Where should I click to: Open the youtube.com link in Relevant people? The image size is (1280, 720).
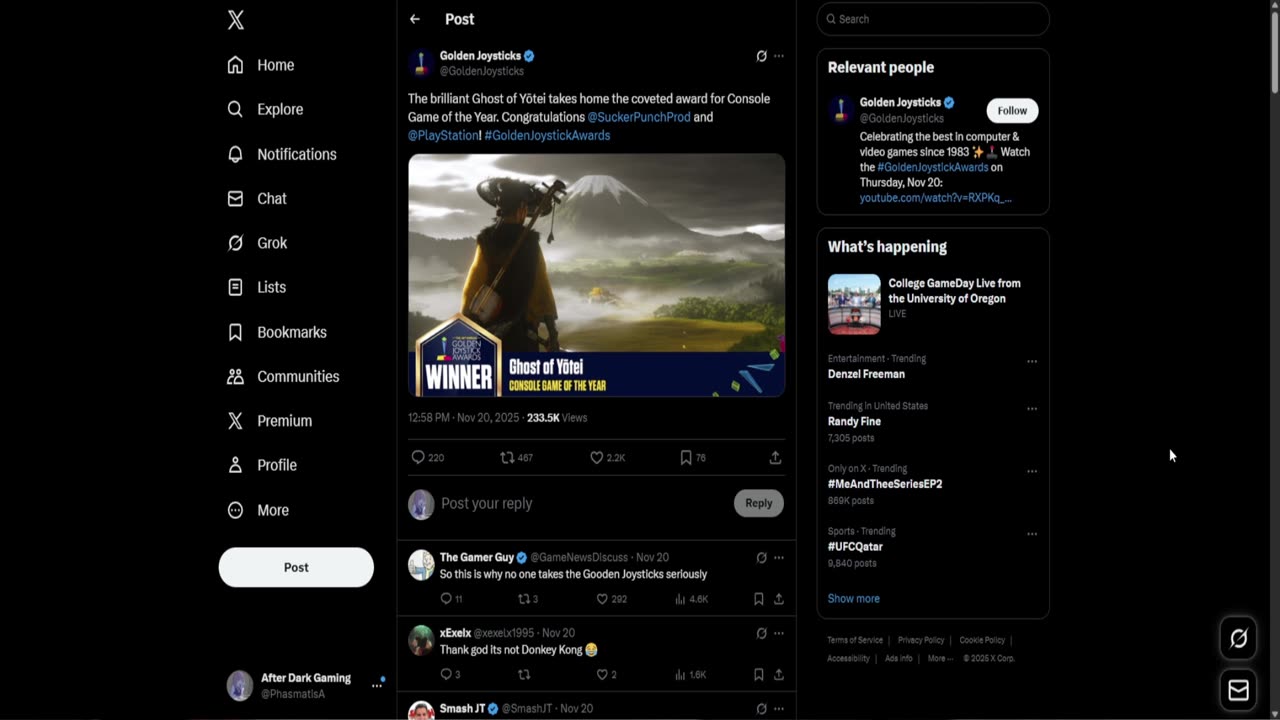point(935,198)
